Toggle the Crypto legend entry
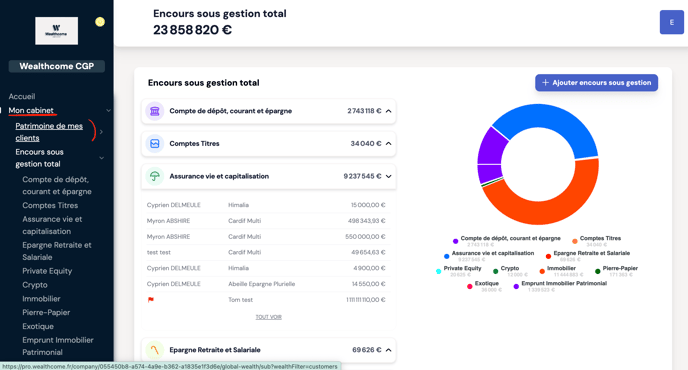This screenshot has height=370, width=688. coord(506,271)
